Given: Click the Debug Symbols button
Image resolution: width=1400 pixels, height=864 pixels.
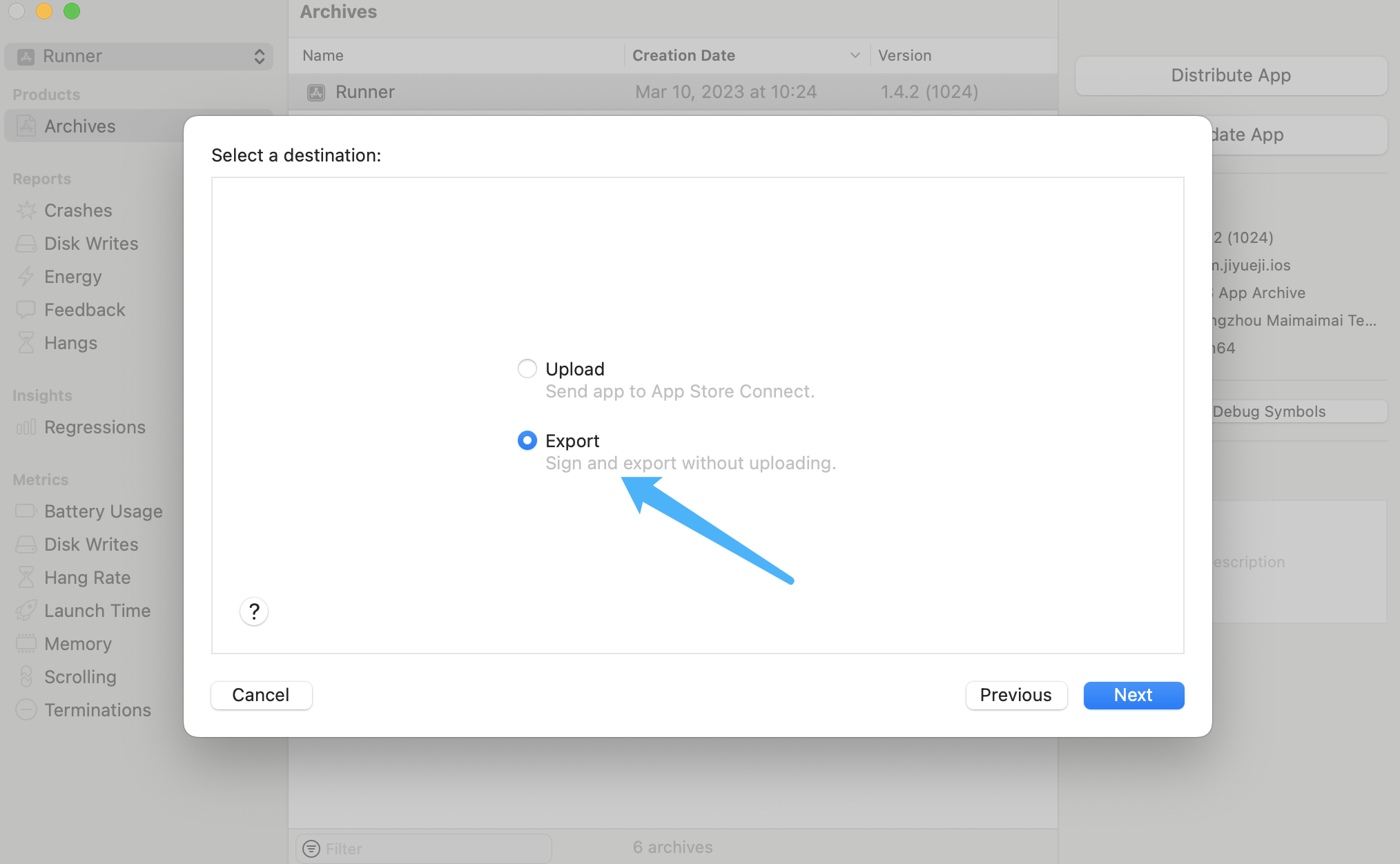Looking at the screenshot, I should [1299, 411].
